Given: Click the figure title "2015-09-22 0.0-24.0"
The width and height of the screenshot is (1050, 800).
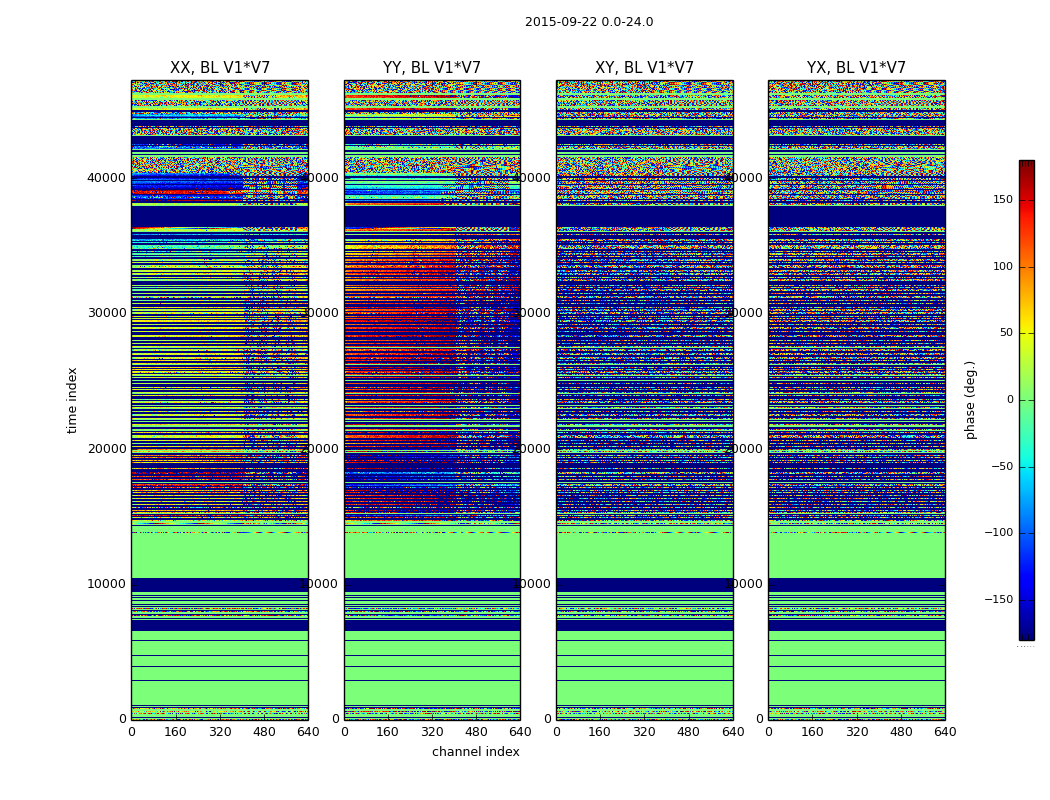Looking at the screenshot, I should coord(589,22).
